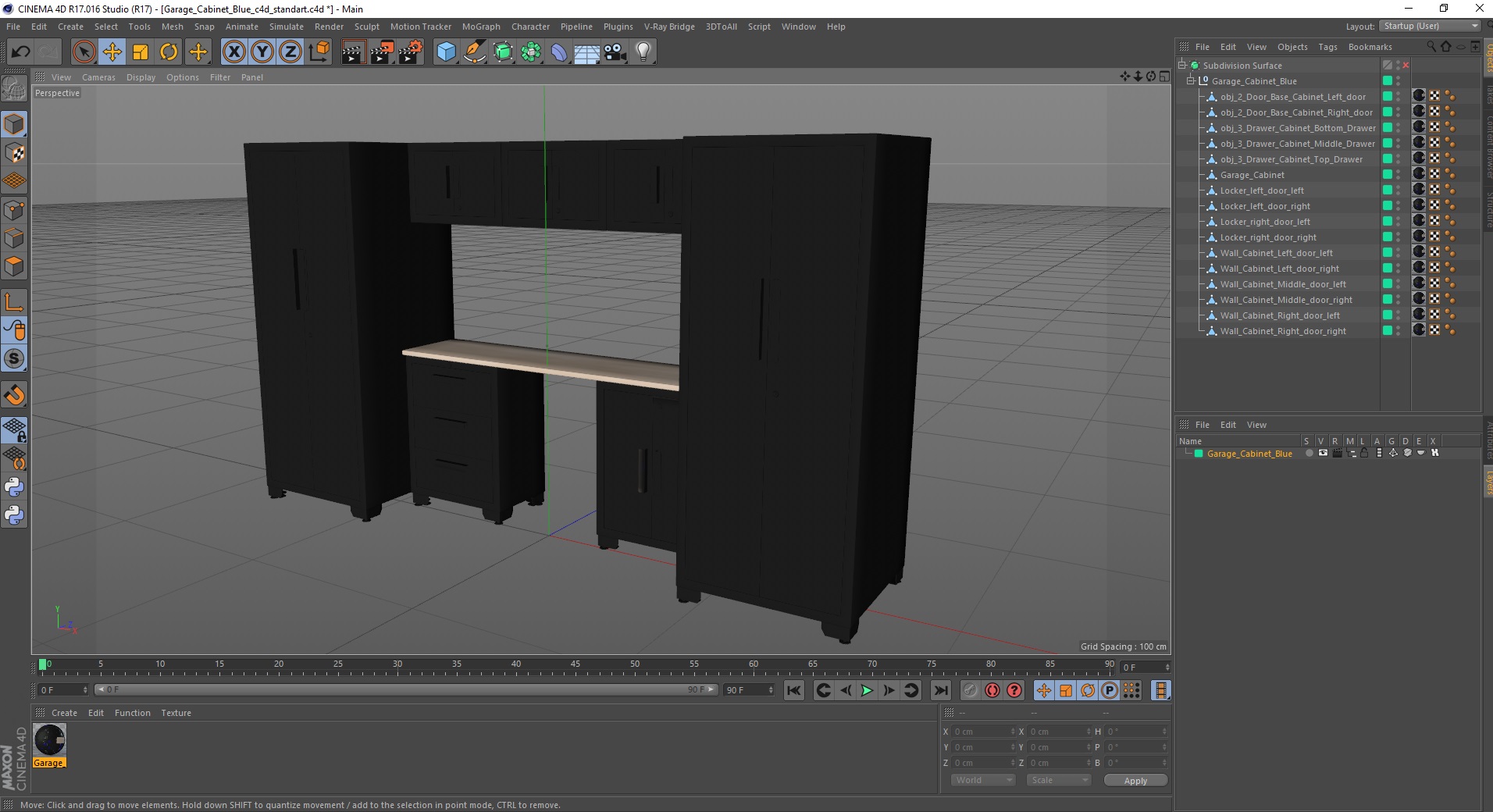This screenshot has width=1493, height=812.
Task: Open the V-Ray Bridge menu
Action: pyautogui.click(x=669, y=27)
